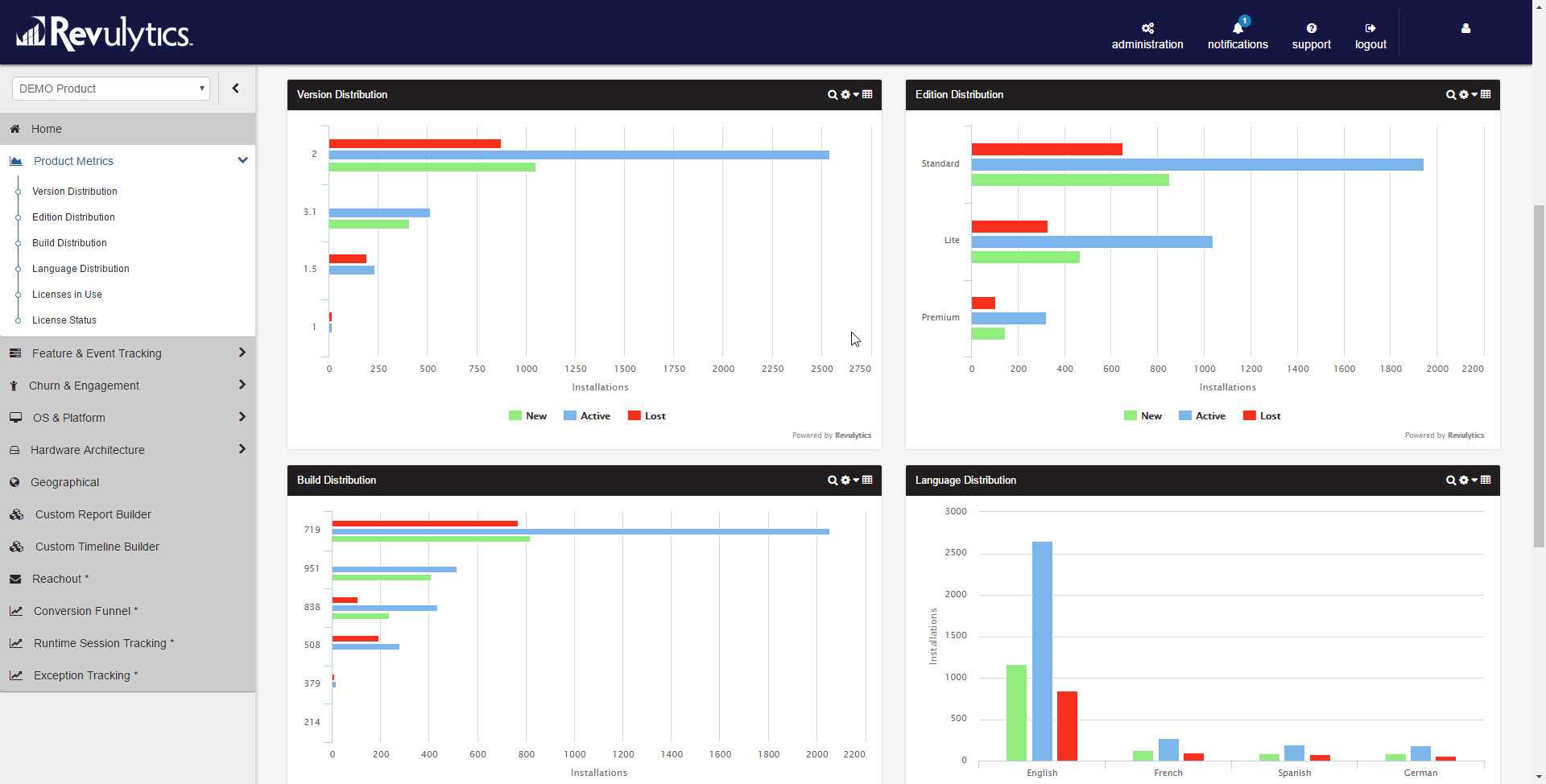Click the Custom Report Builder icon
Image resolution: width=1546 pixels, height=784 pixels.
[x=17, y=514]
